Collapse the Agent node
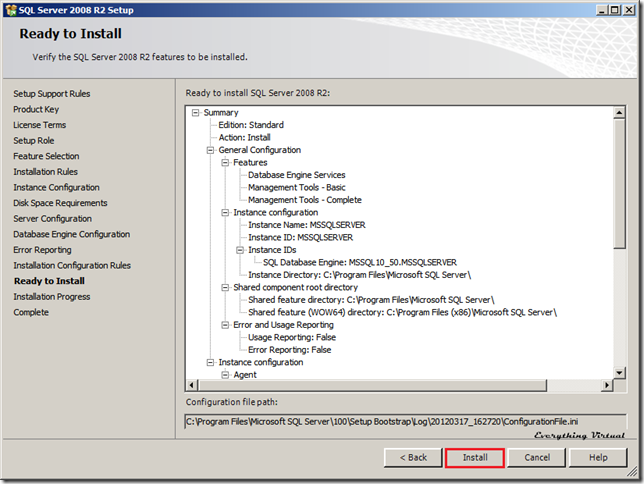The width and height of the screenshot is (644, 484). click(225, 375)
